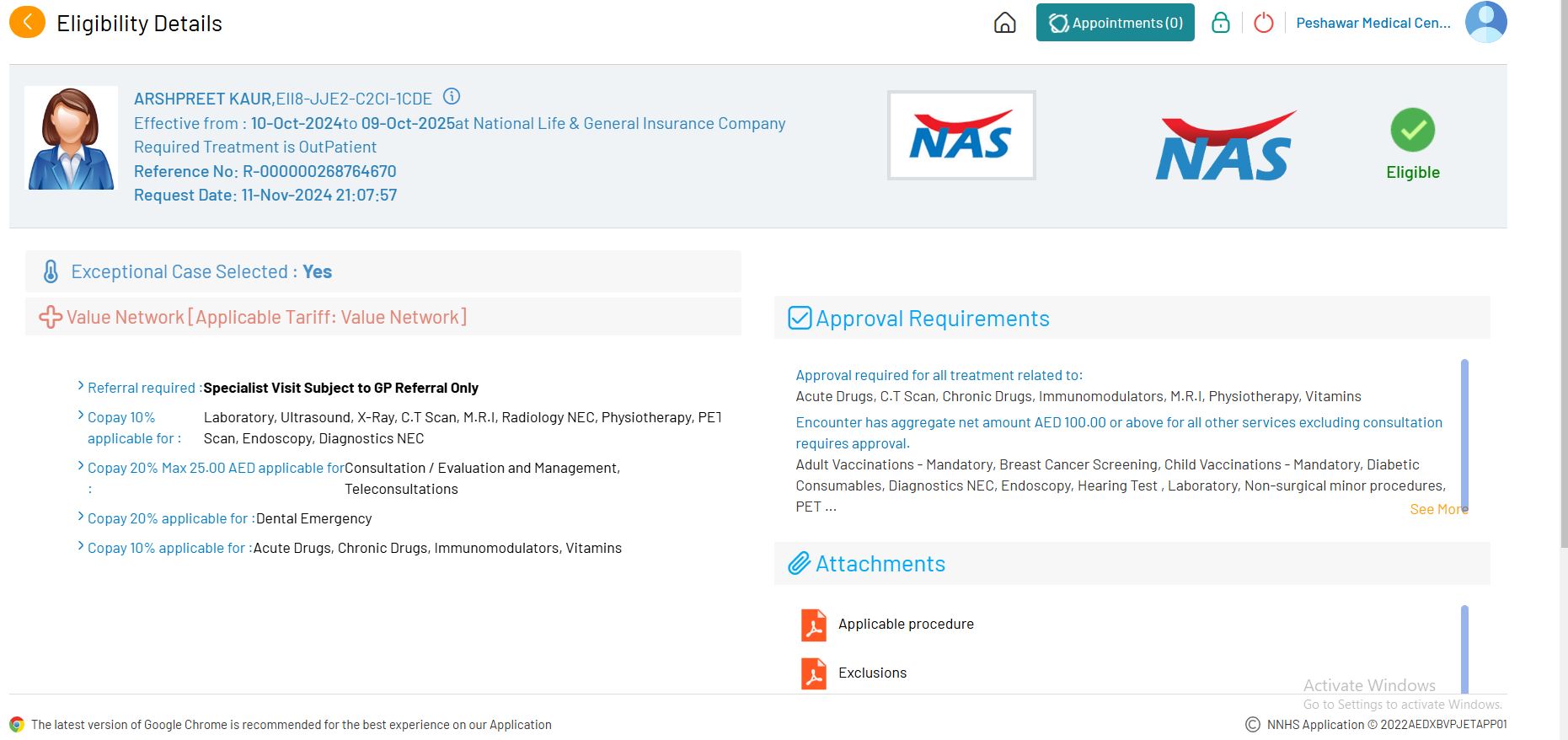The height and width of the screenshot is (740, 1568).
Task: Click the copyright symbol icon in footer
Action: (1253, 725)
